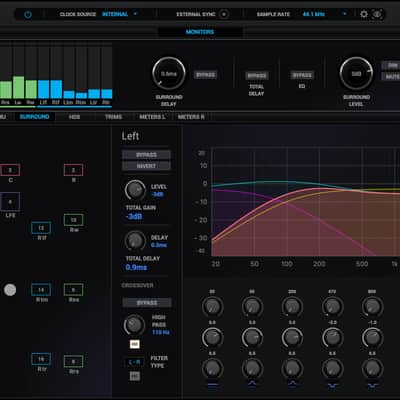Open the Clock Source dropdown arrow
Viewport: 400px width, 400px height.
pyautogui.click(x=135, y=14)
